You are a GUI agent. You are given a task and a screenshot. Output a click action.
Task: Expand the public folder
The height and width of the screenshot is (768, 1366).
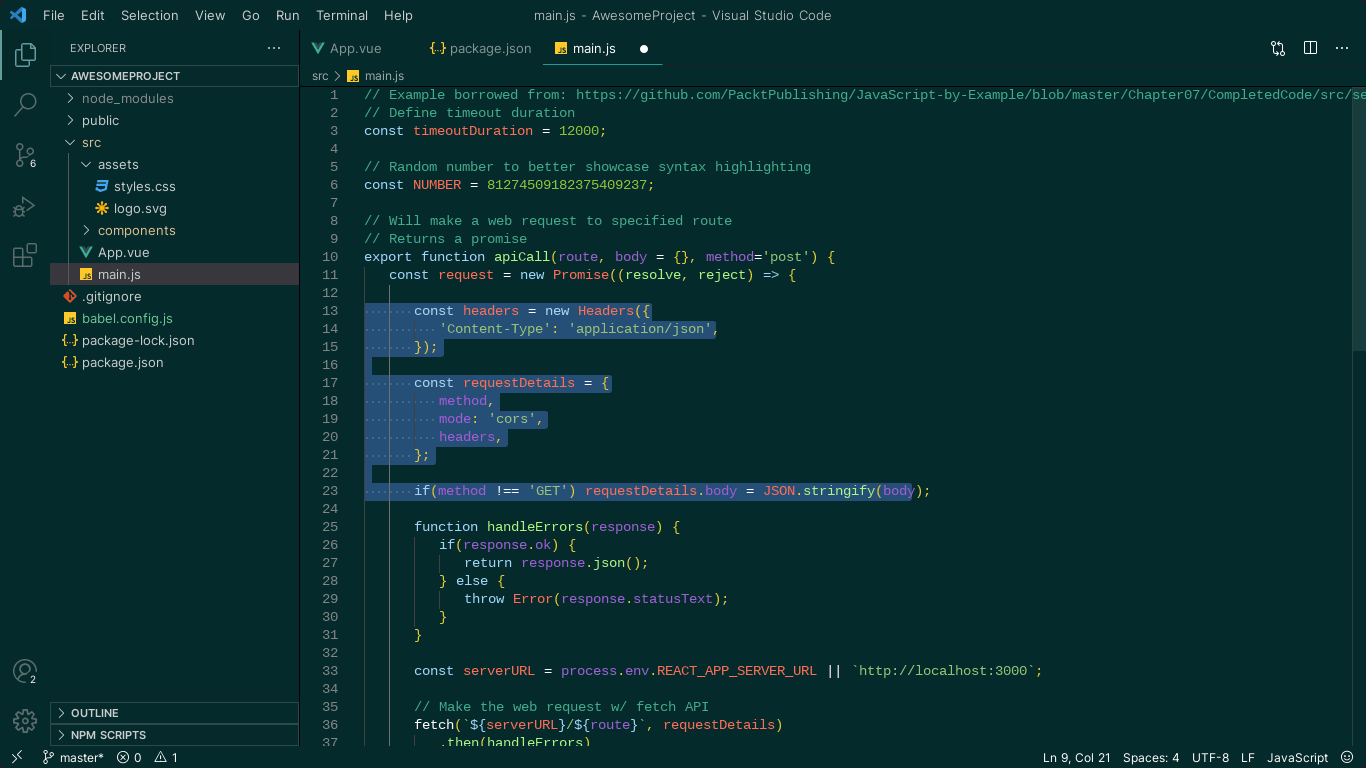[x=100, y=120]
